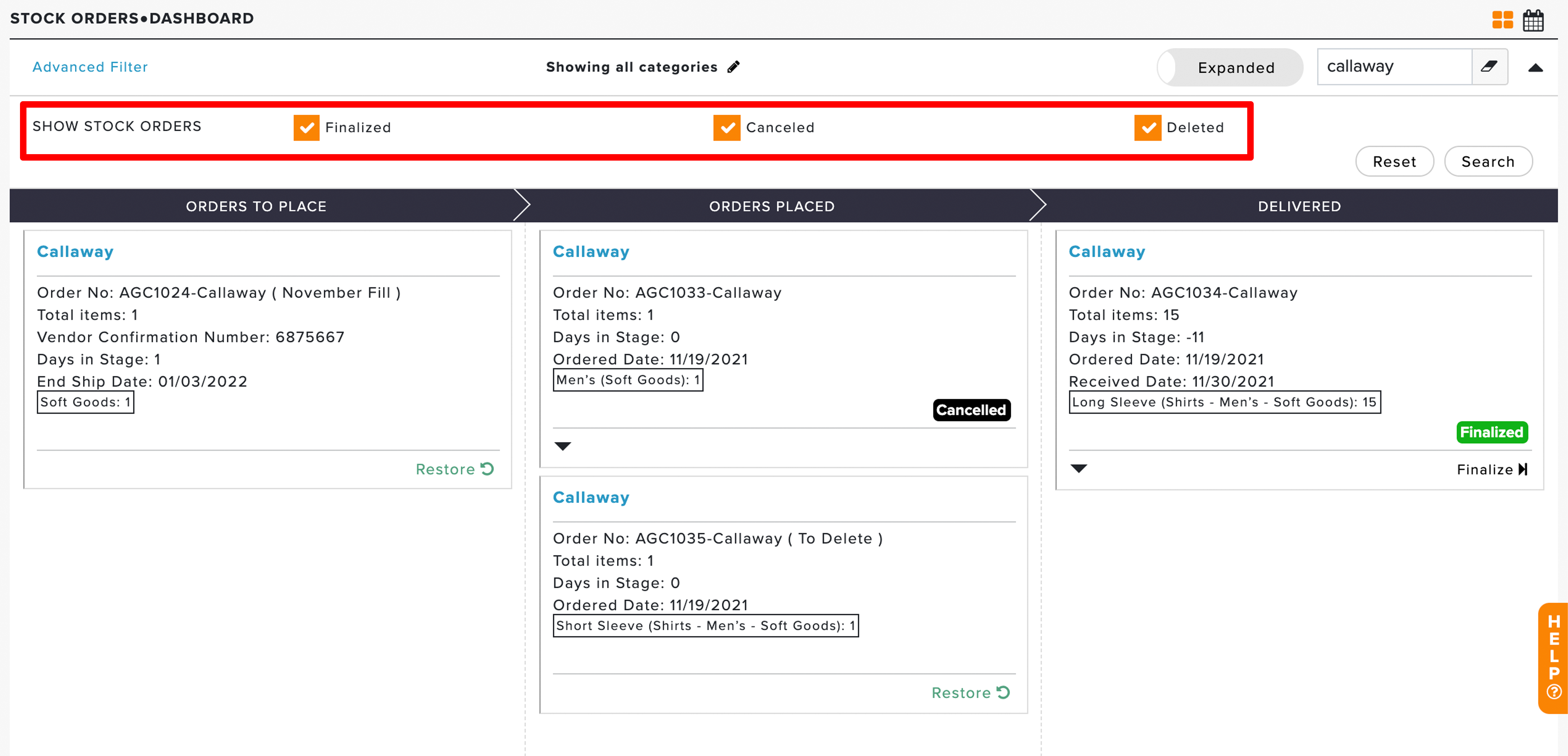Open the orange HELP side tab
The image size is (1568, 756).
(x=1553, y=658)
